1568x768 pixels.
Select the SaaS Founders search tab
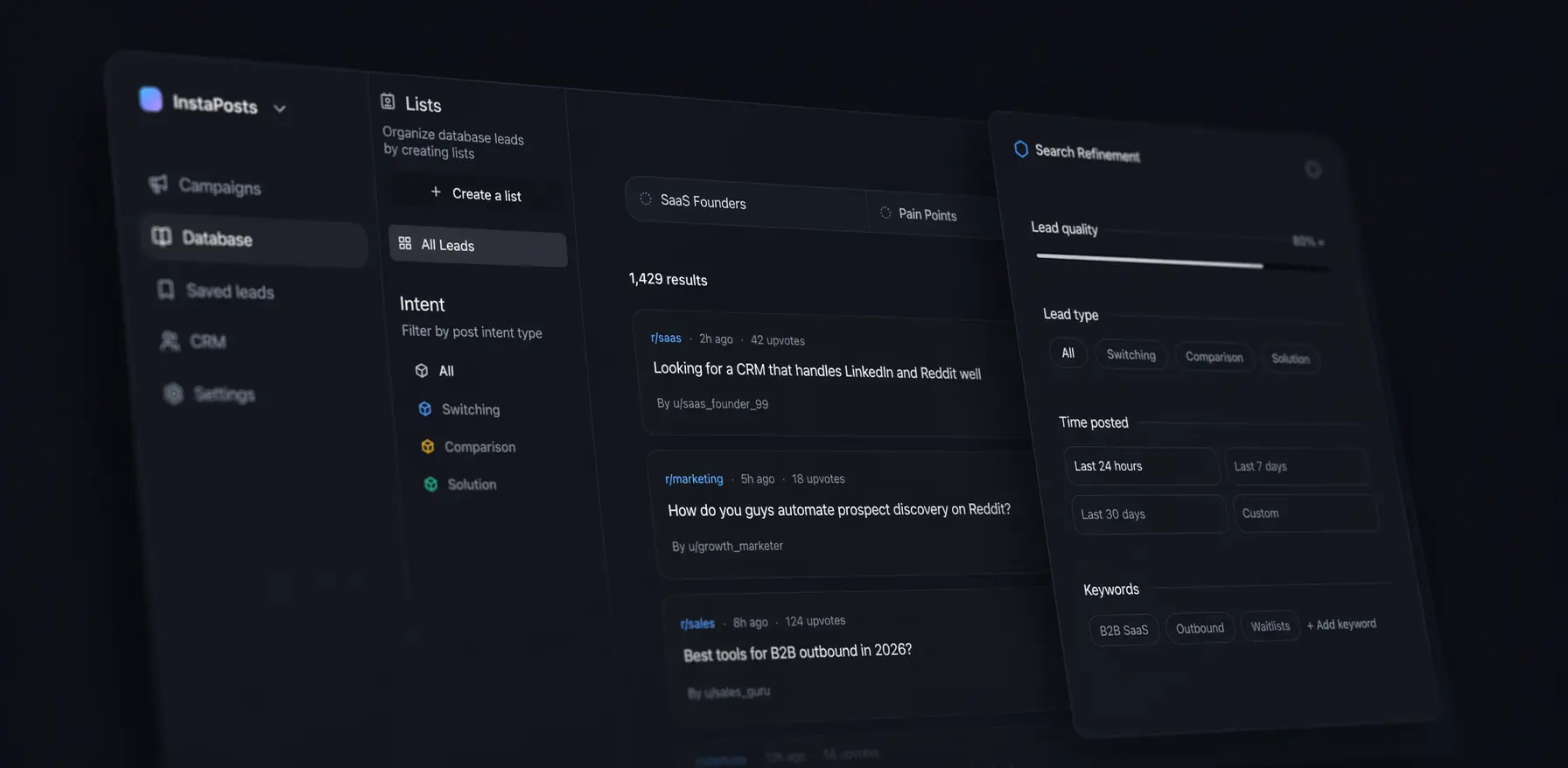[x=745, y=203]
